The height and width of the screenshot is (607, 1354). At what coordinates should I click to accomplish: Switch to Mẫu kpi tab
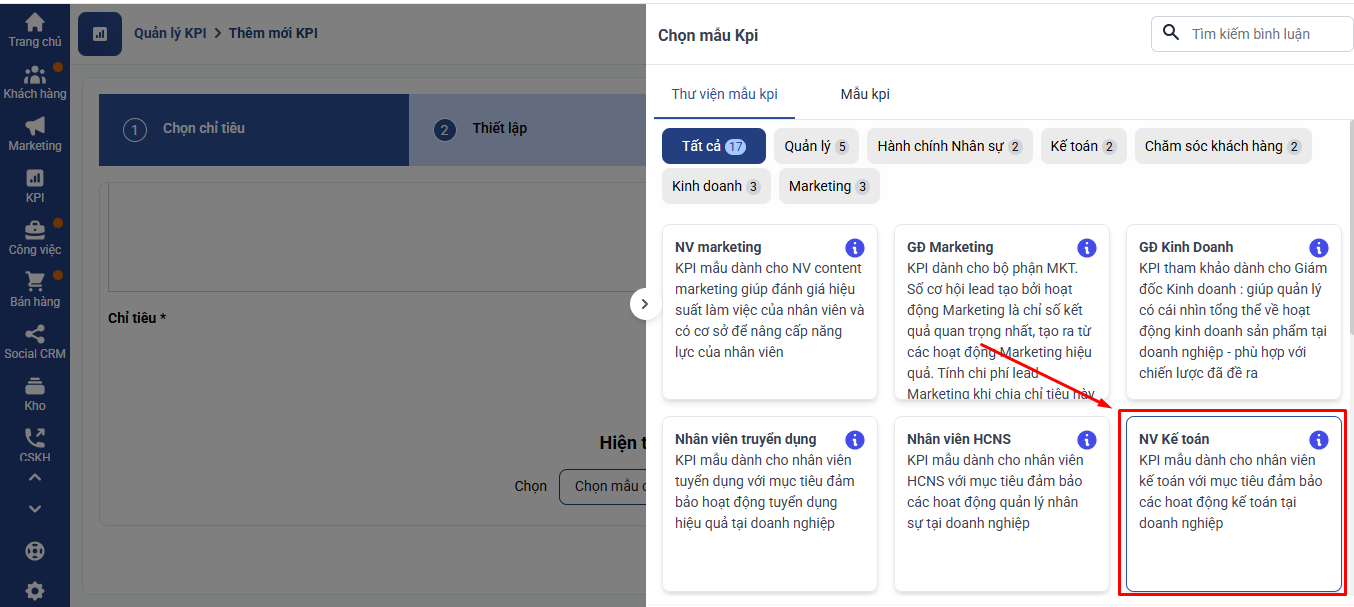864,94
